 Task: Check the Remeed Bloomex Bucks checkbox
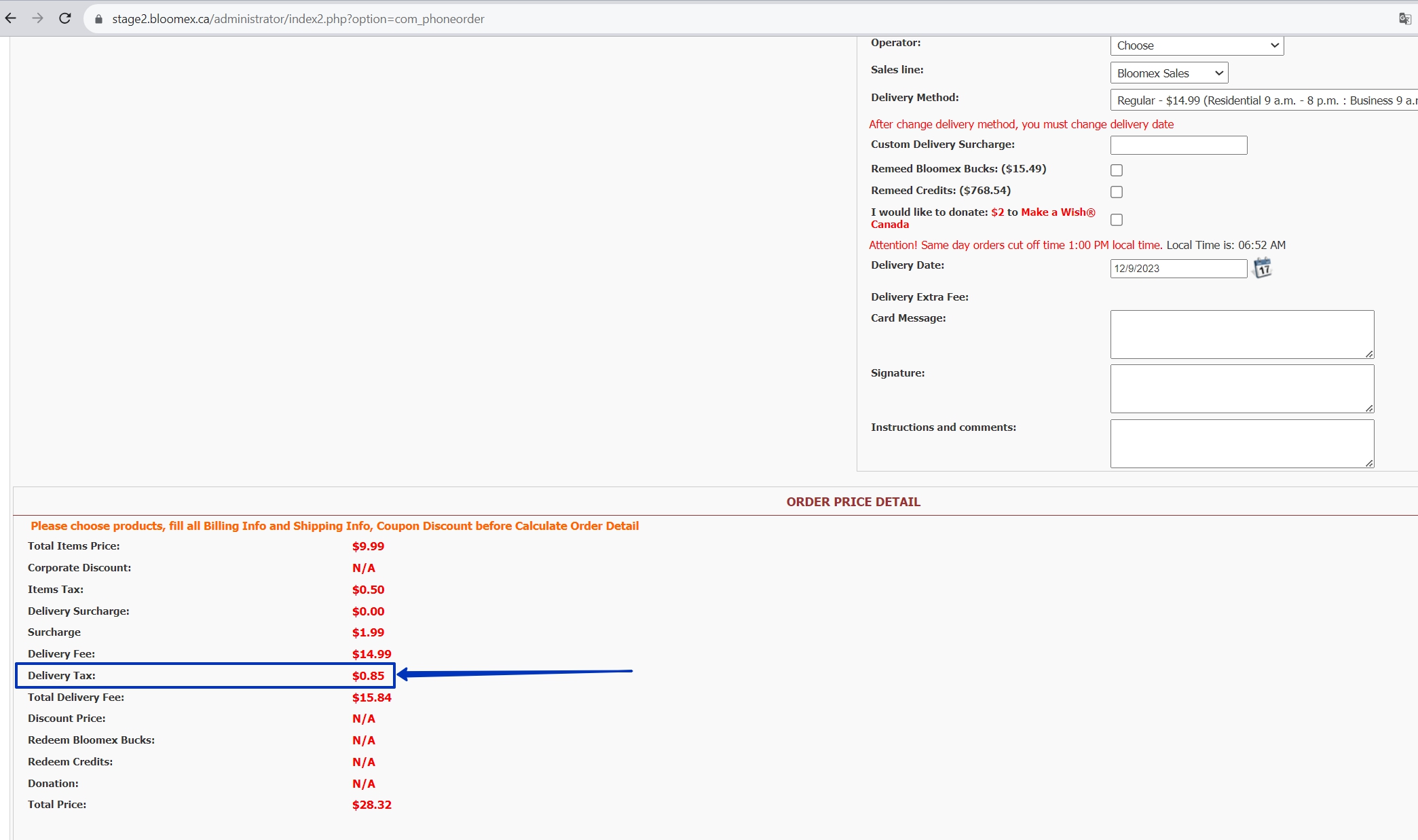[x=1117, y=170]
